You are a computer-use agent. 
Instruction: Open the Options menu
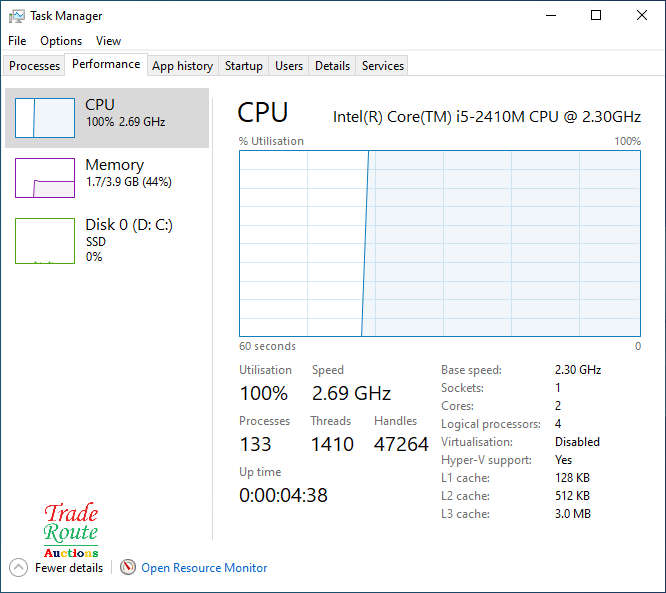coord(61,41)
